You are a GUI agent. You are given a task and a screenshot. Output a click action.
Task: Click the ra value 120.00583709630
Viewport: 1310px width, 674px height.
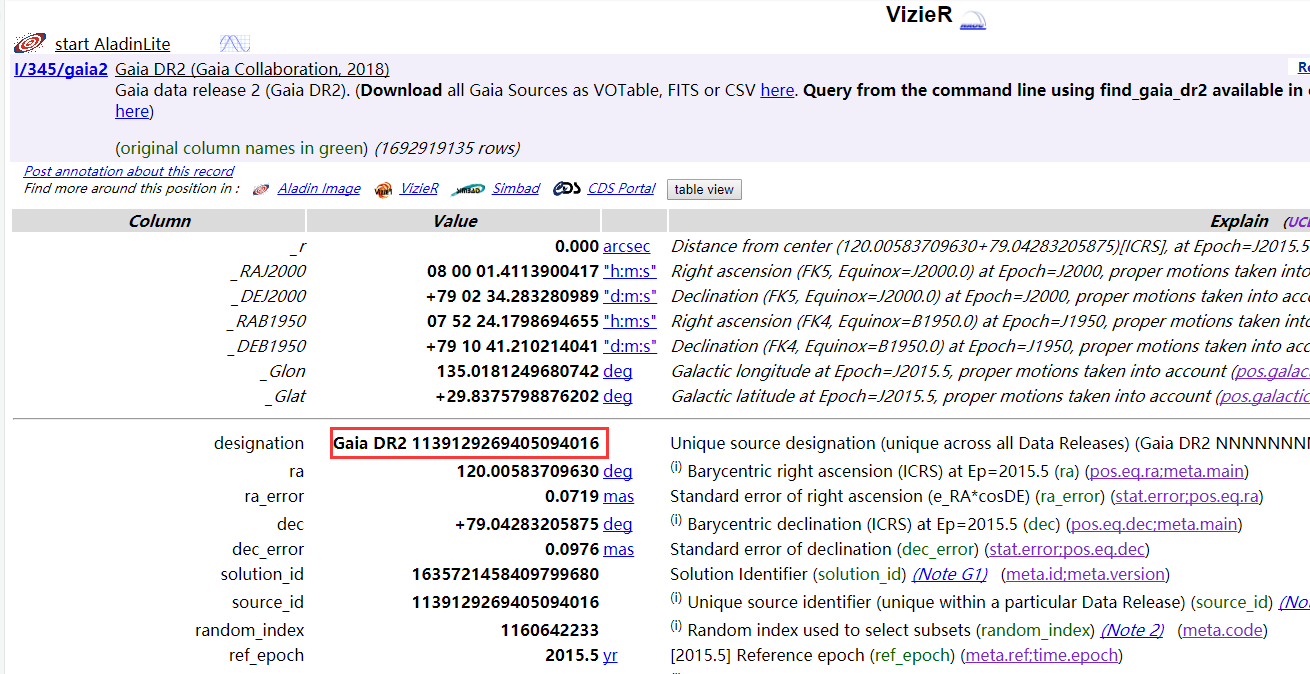528,471
